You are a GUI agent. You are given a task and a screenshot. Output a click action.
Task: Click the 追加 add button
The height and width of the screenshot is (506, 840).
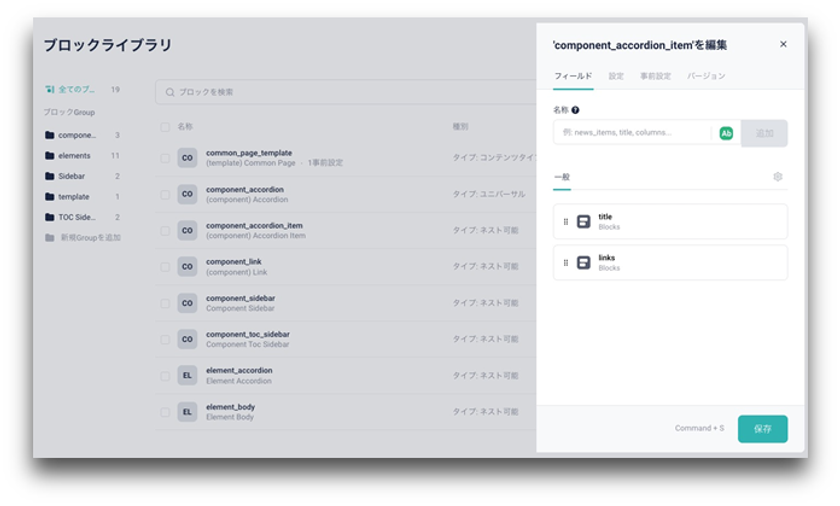(764, 133)
